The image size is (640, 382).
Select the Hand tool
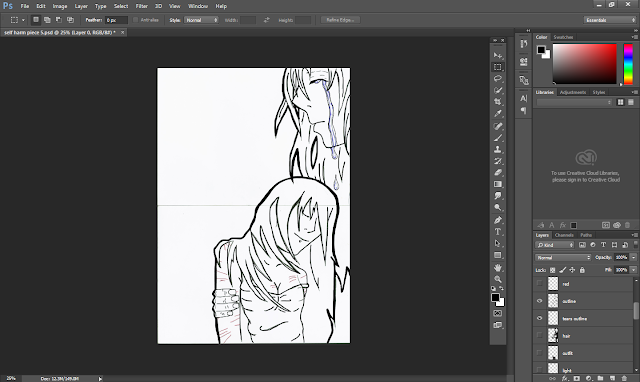[498, 268]
